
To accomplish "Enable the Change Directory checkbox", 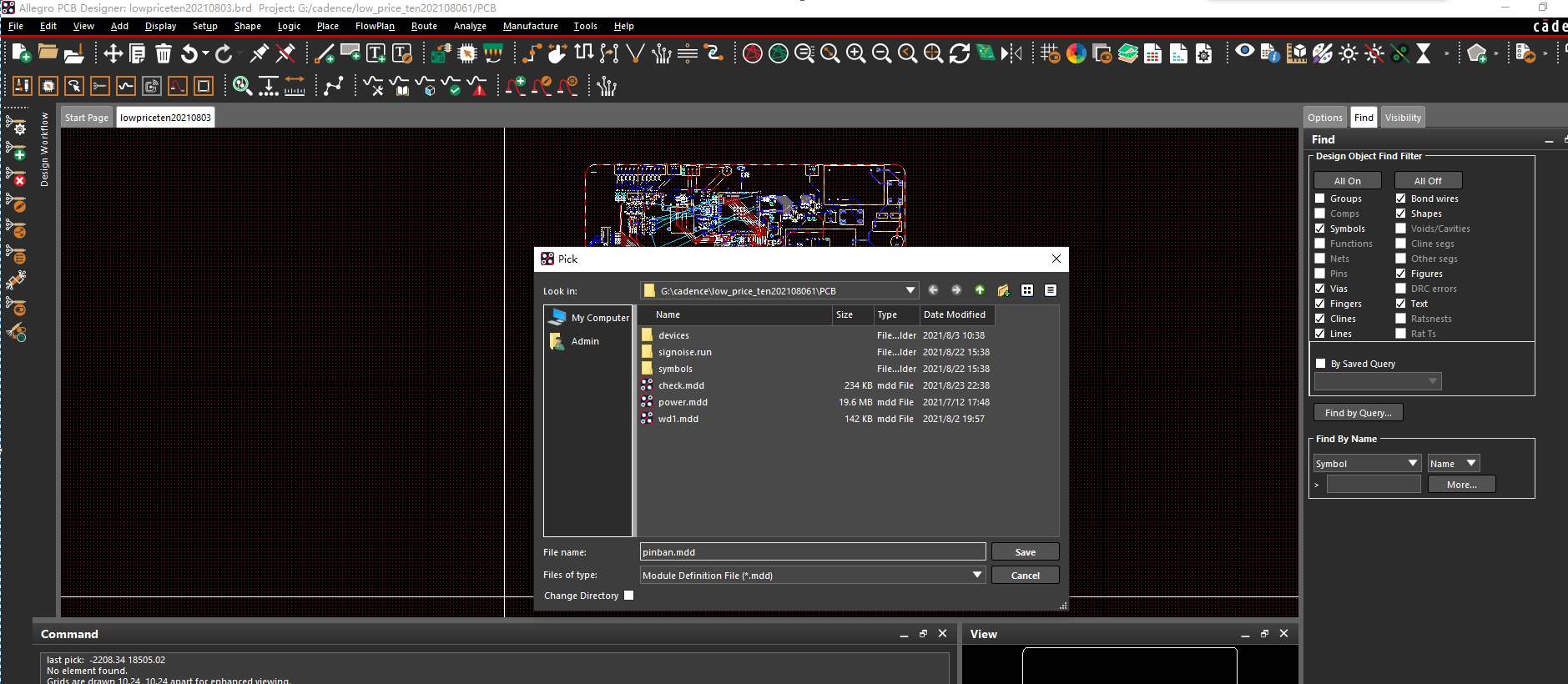I will 629,596.
